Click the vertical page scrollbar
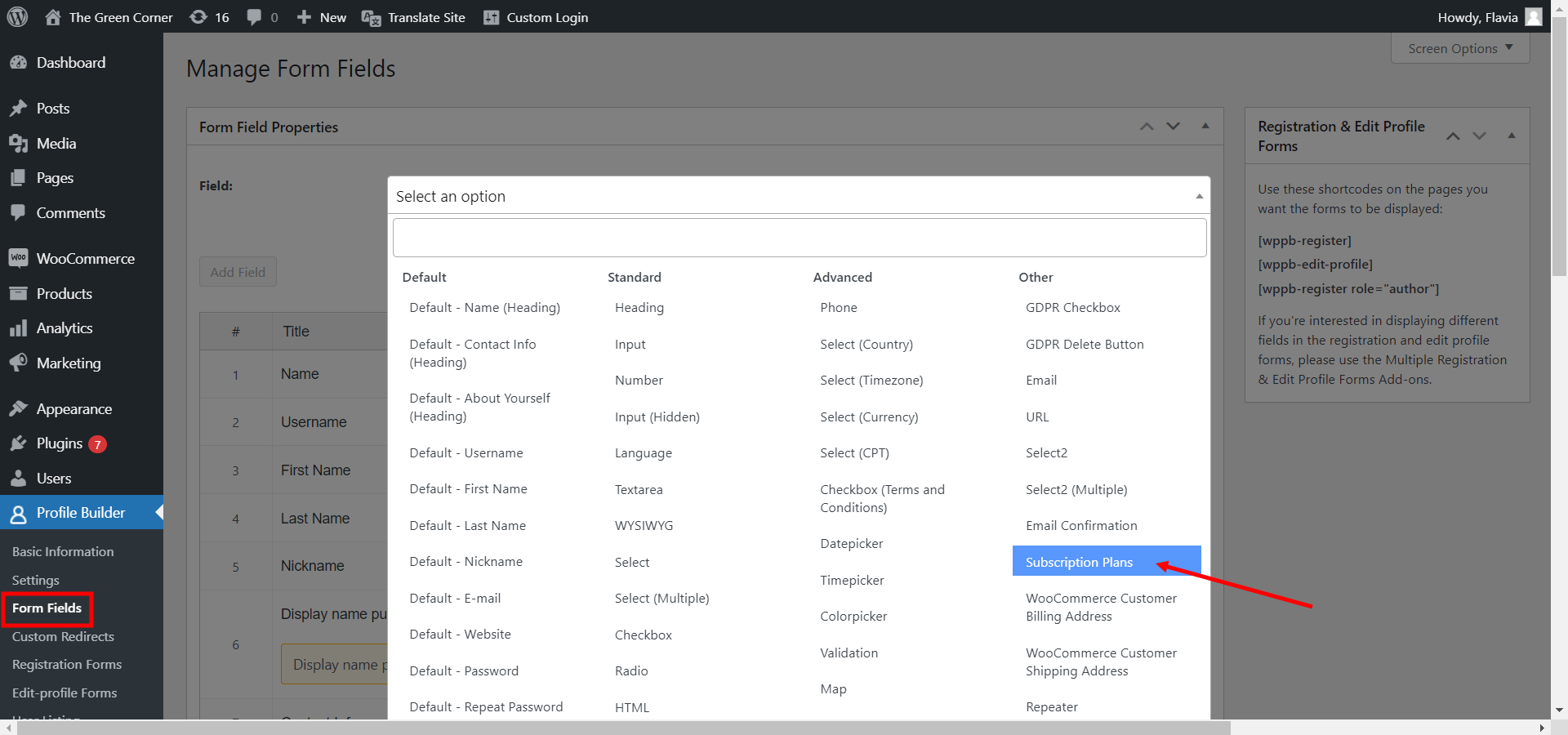 (1560, 147)
